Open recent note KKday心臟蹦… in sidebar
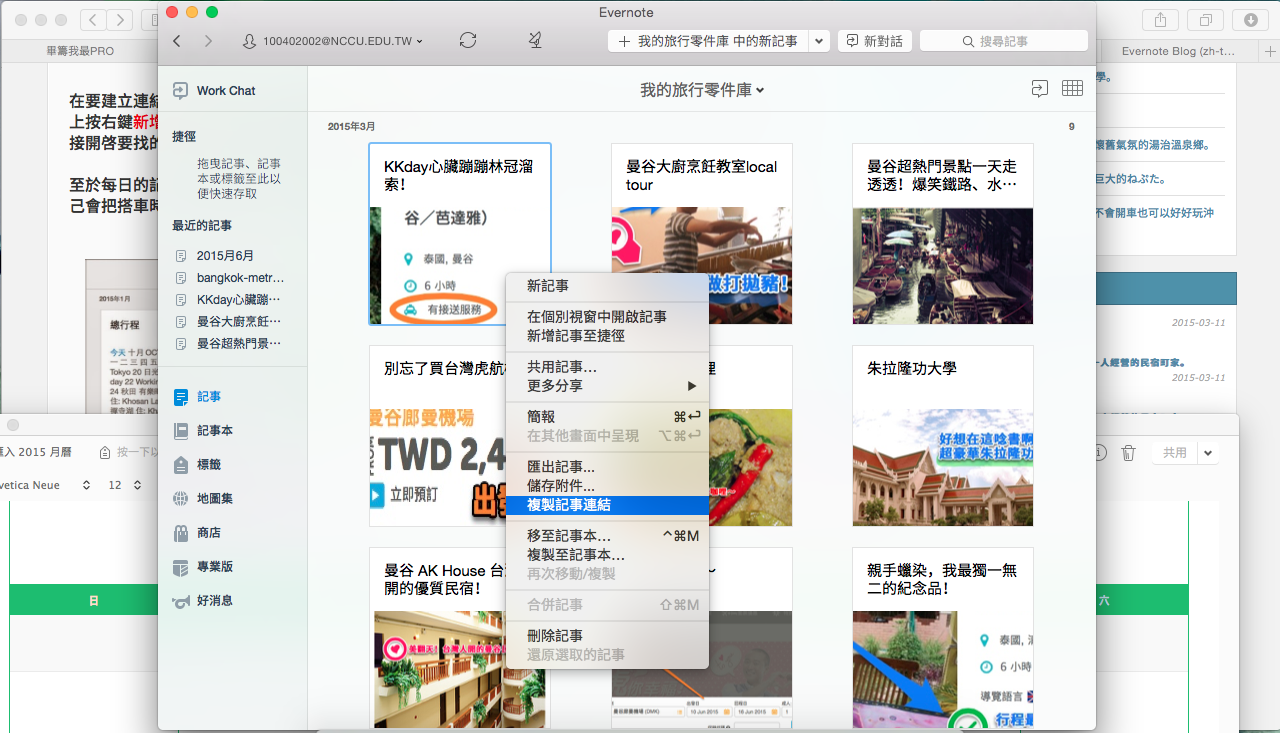Image resolution: width=1280 pixels, height=733 pixels. [x=229, y=300]
